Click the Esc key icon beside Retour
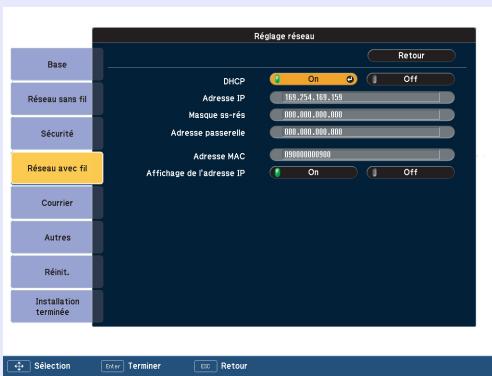 tap(206, 366)
